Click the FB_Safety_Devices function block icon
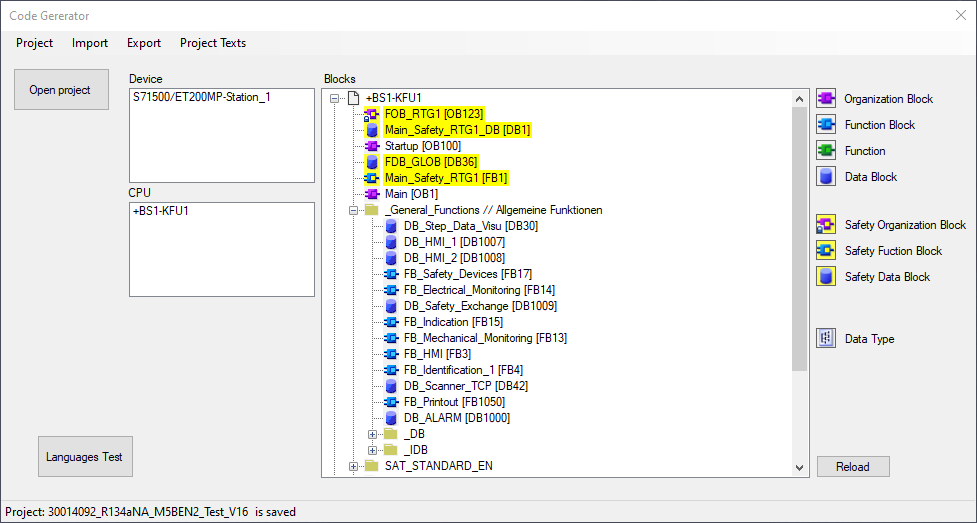The height and width of the screenshot is (523, 977). pyautogui.click(x=391, y=274)
